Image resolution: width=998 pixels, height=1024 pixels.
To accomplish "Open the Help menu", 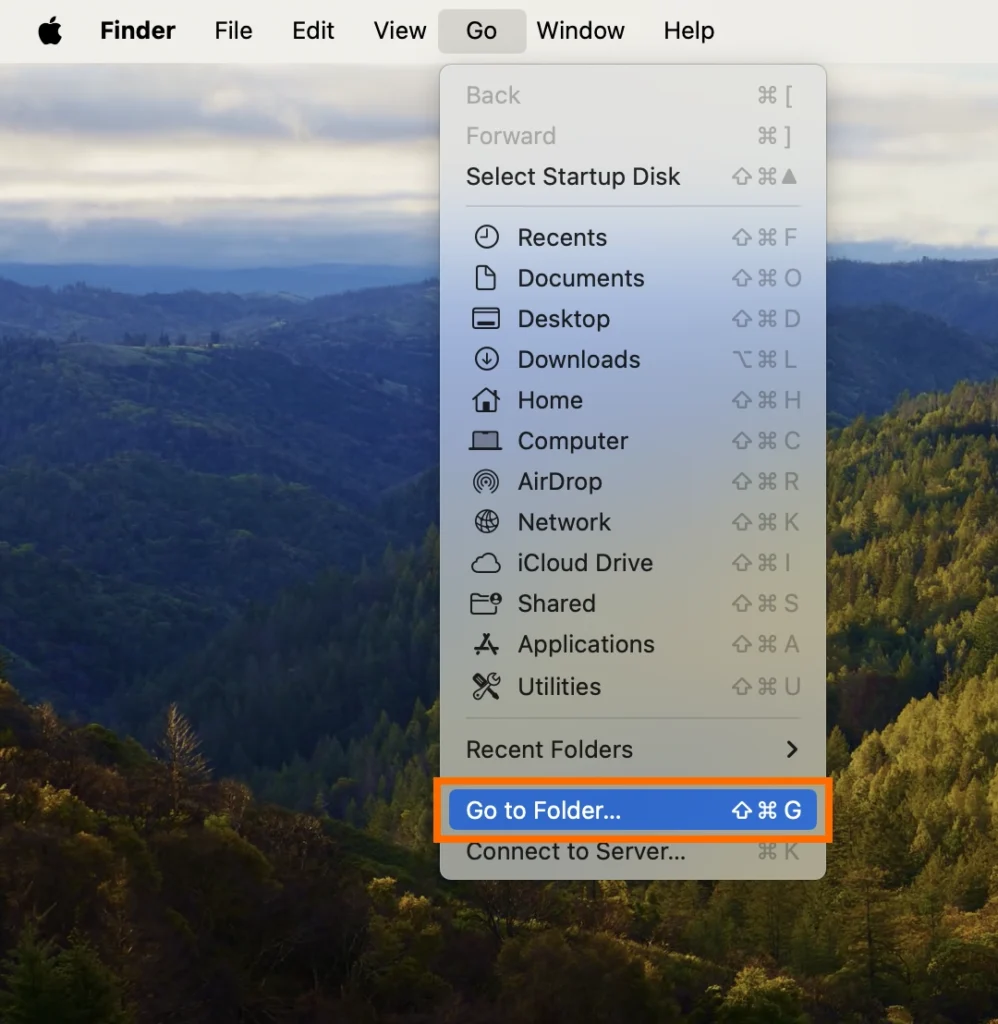I will click(689, 31).
